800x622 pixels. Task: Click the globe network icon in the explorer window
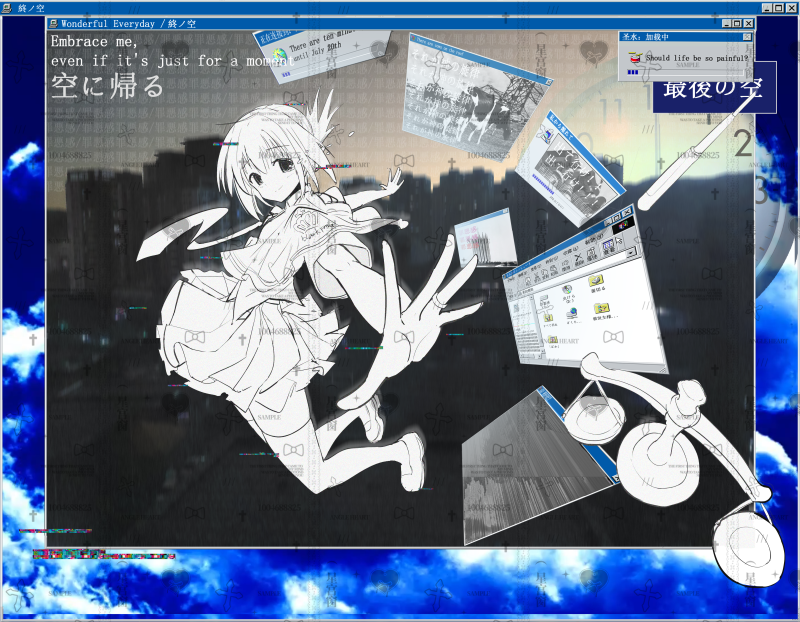pyautogui.click(x=573, y=311)
